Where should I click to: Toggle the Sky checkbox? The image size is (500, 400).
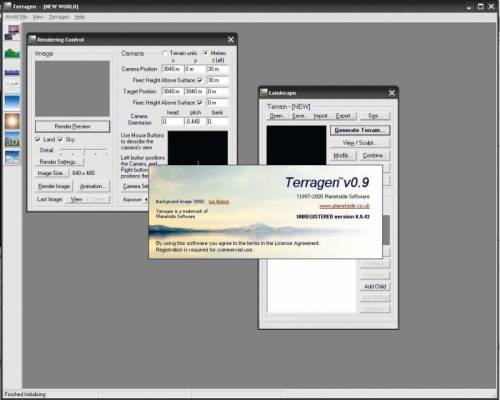[60, 139]
